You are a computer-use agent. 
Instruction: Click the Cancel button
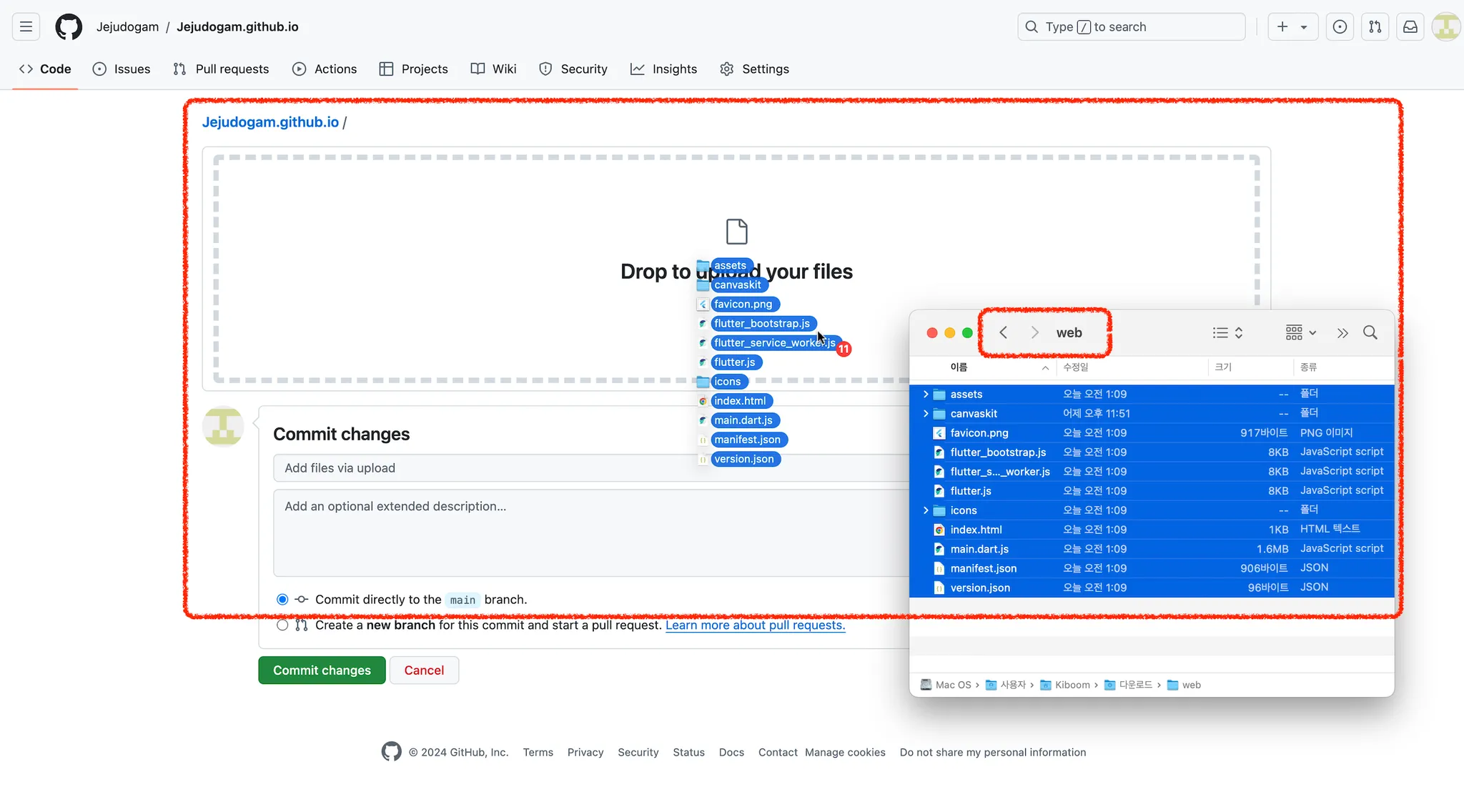pyautogui.click(x=424, y=670)
